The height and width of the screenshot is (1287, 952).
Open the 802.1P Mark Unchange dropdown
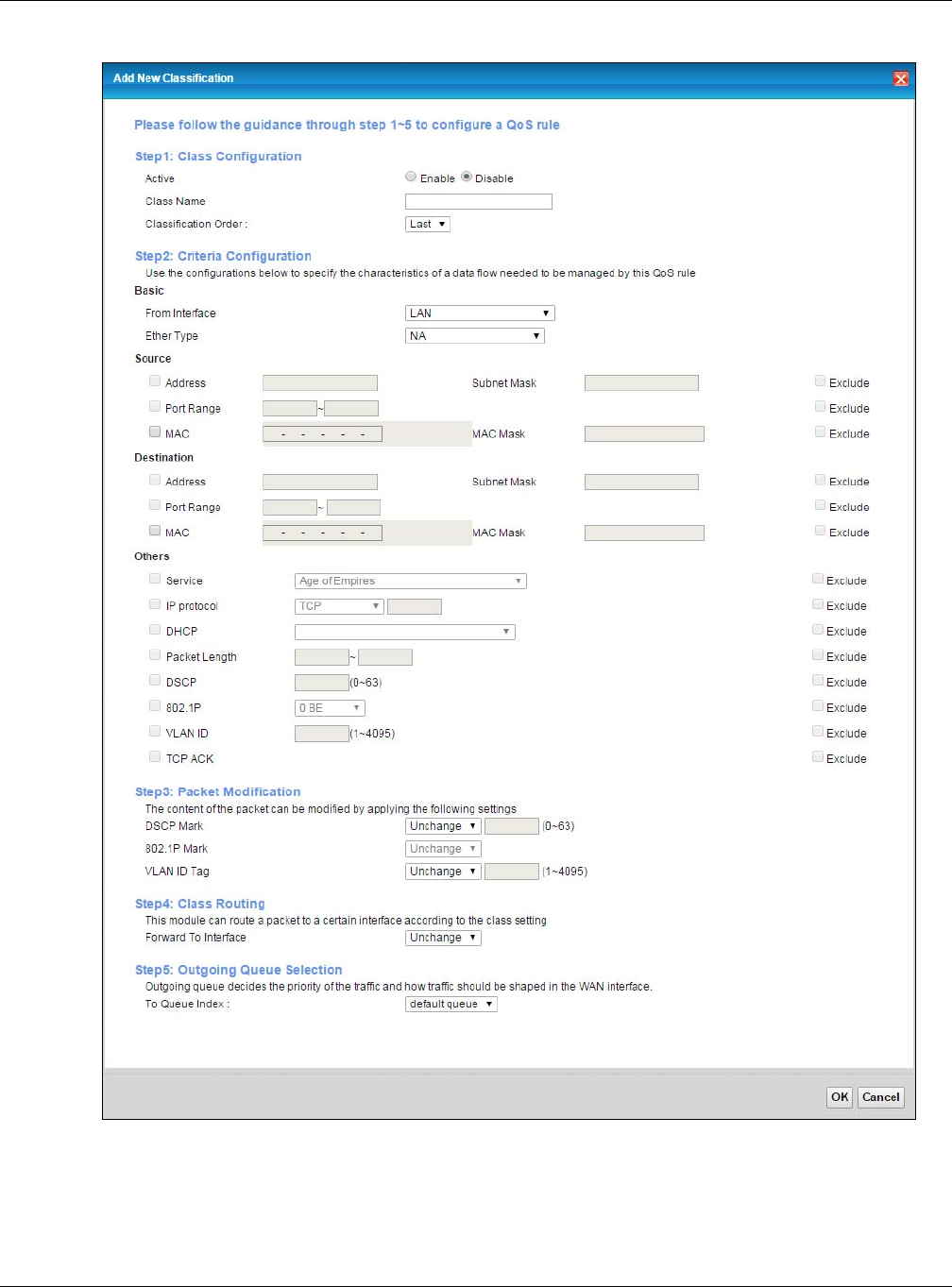(x=443, y=849)
